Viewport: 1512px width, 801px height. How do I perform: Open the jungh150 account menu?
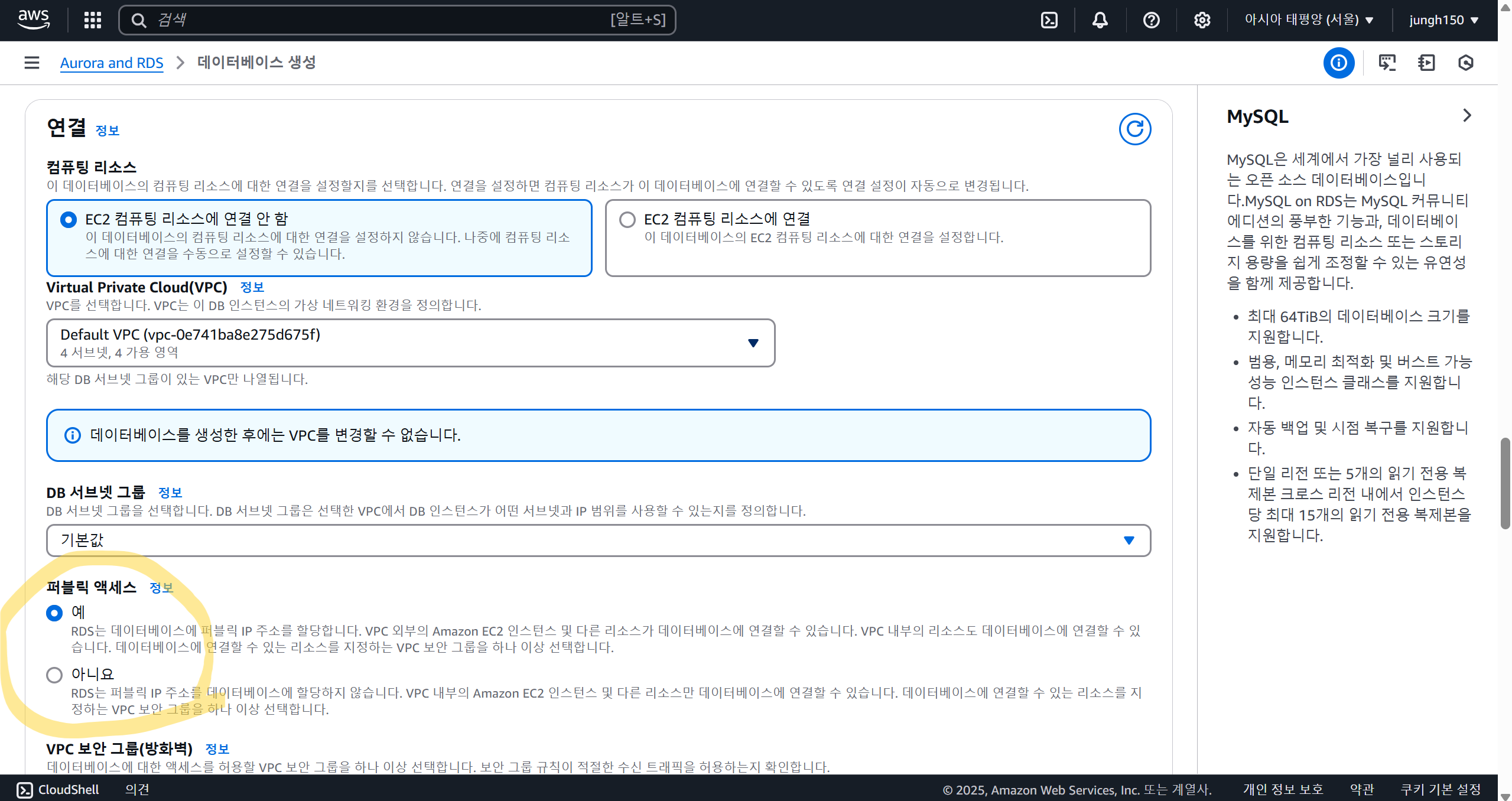[1443, 20]
